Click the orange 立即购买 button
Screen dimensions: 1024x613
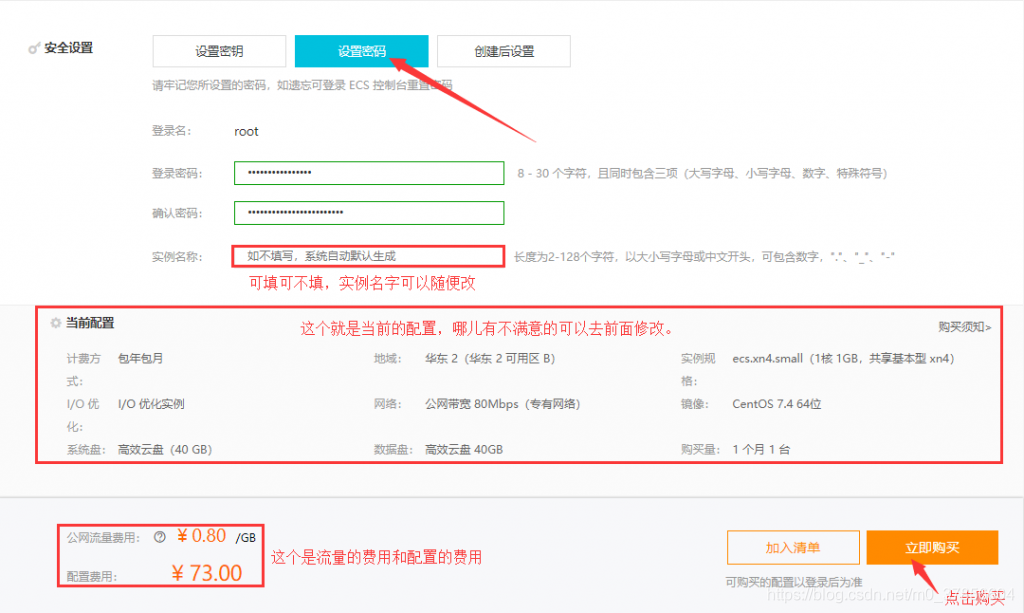[x=933, y=547]
